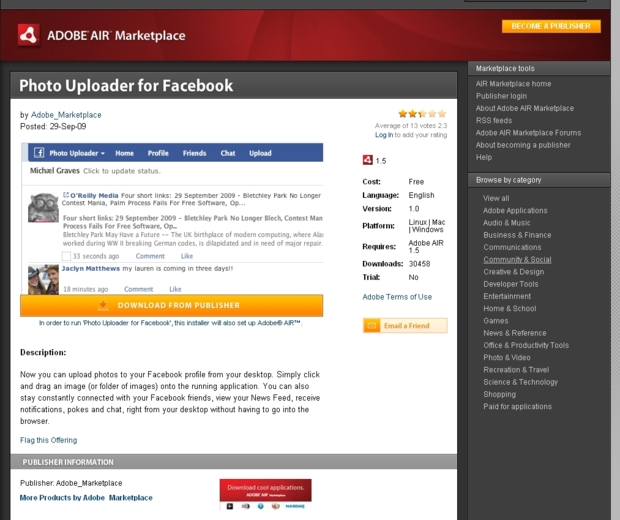
Task: Browse Office & Productivity Tools category
Action: click(x=525, y=345)
